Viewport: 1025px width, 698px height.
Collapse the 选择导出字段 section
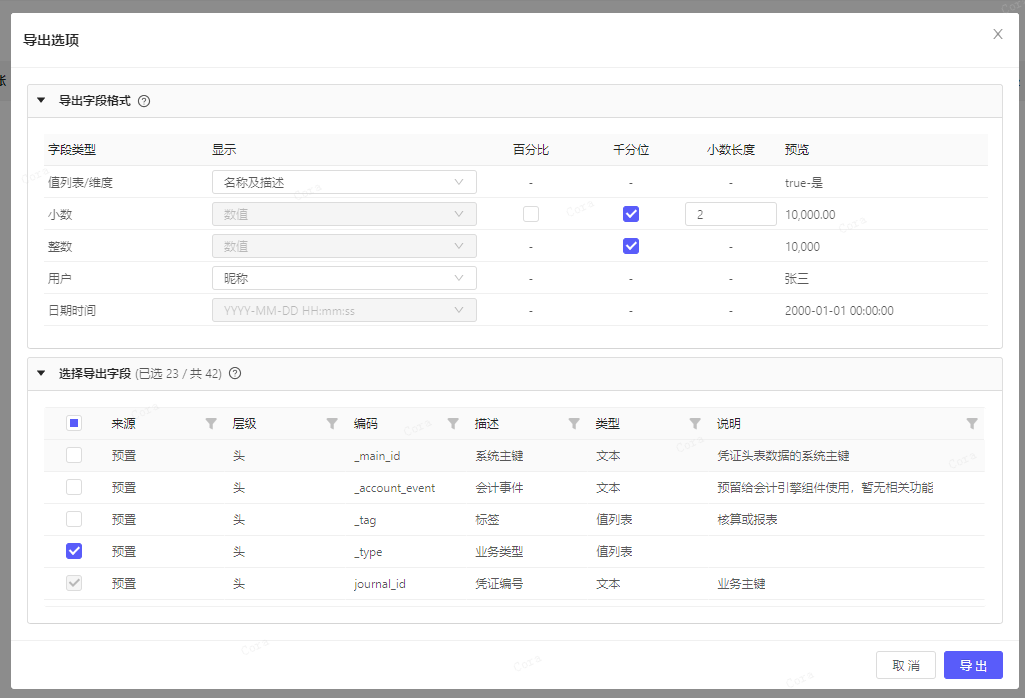coord(41,373)
